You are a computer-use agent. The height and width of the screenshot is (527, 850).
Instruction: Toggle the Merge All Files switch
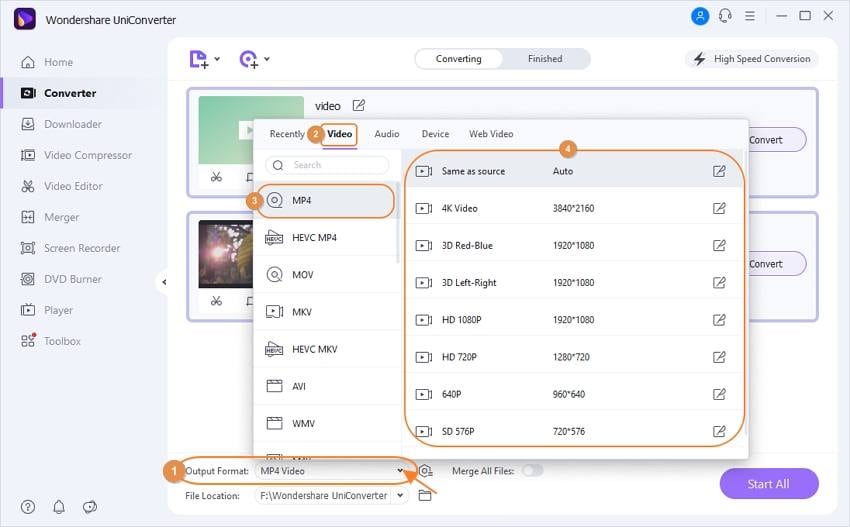pyautogui.click(x=532, y=471)
